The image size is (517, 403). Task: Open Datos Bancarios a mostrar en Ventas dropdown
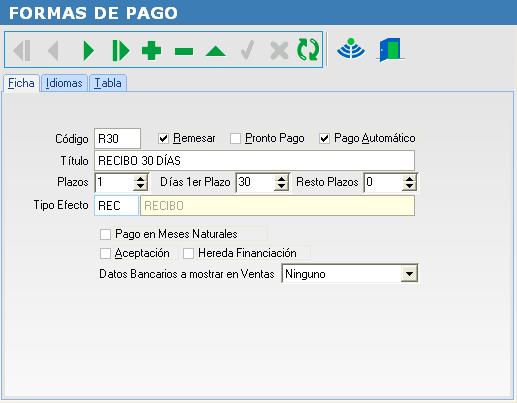409,274
